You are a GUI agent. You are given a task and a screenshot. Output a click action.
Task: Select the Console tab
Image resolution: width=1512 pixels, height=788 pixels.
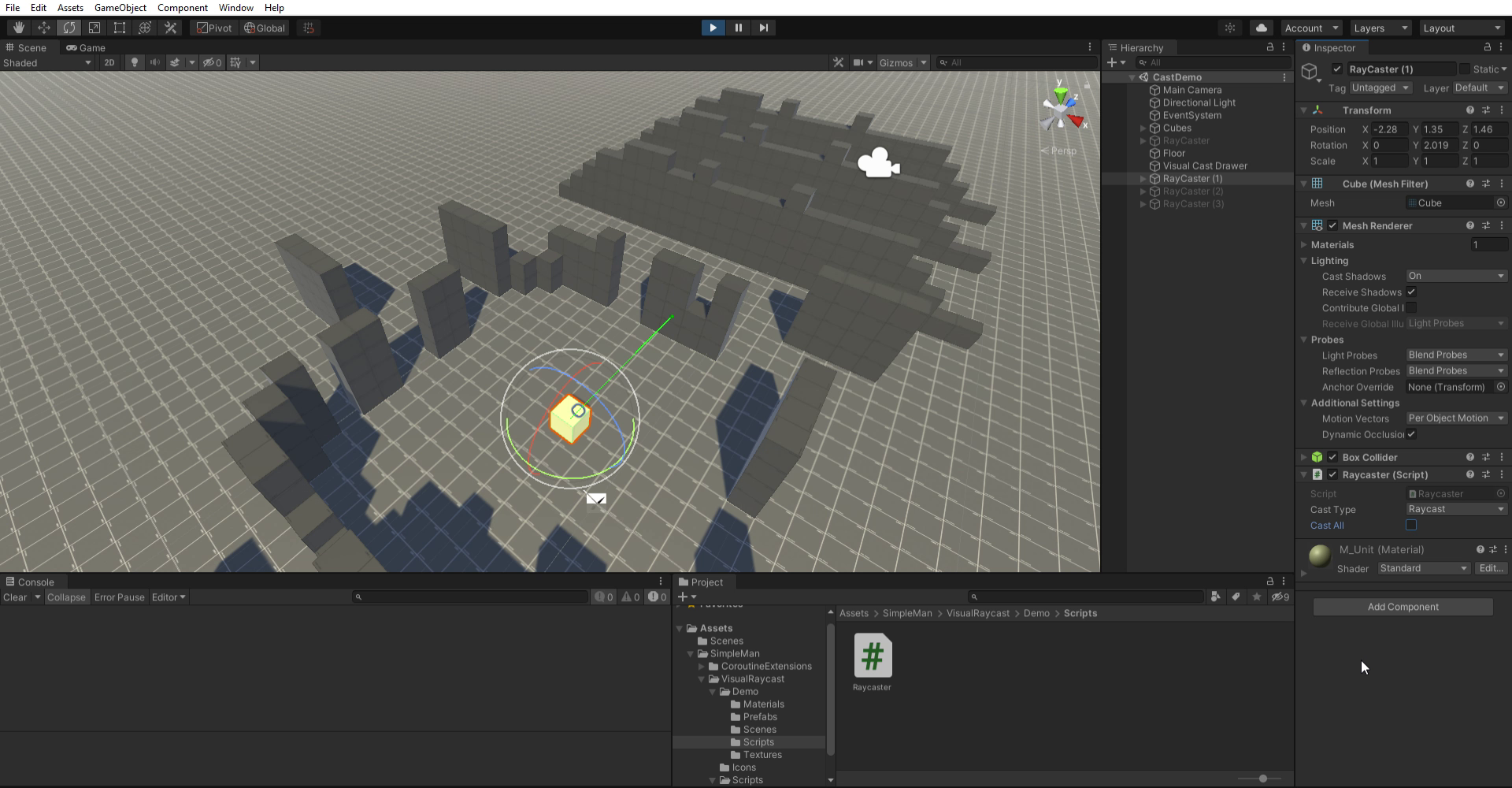pos(29,582)
